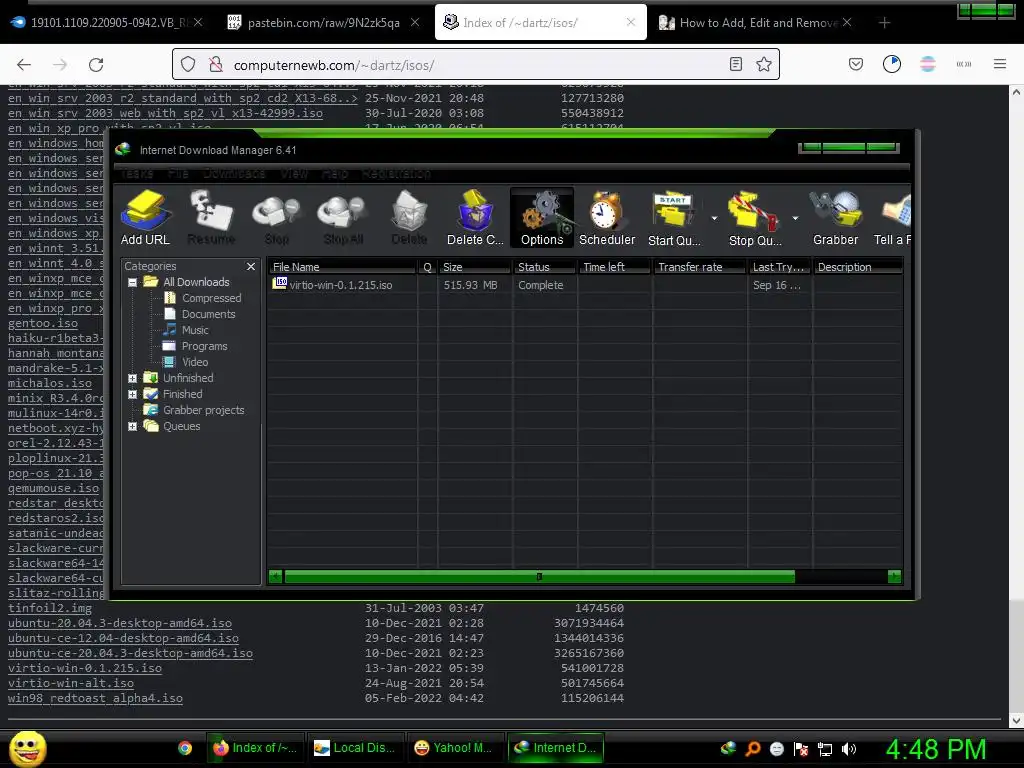Open the Firefox hamburger menu
The width and height of the screenshot is (1024, 768).
coord(1000,64)
